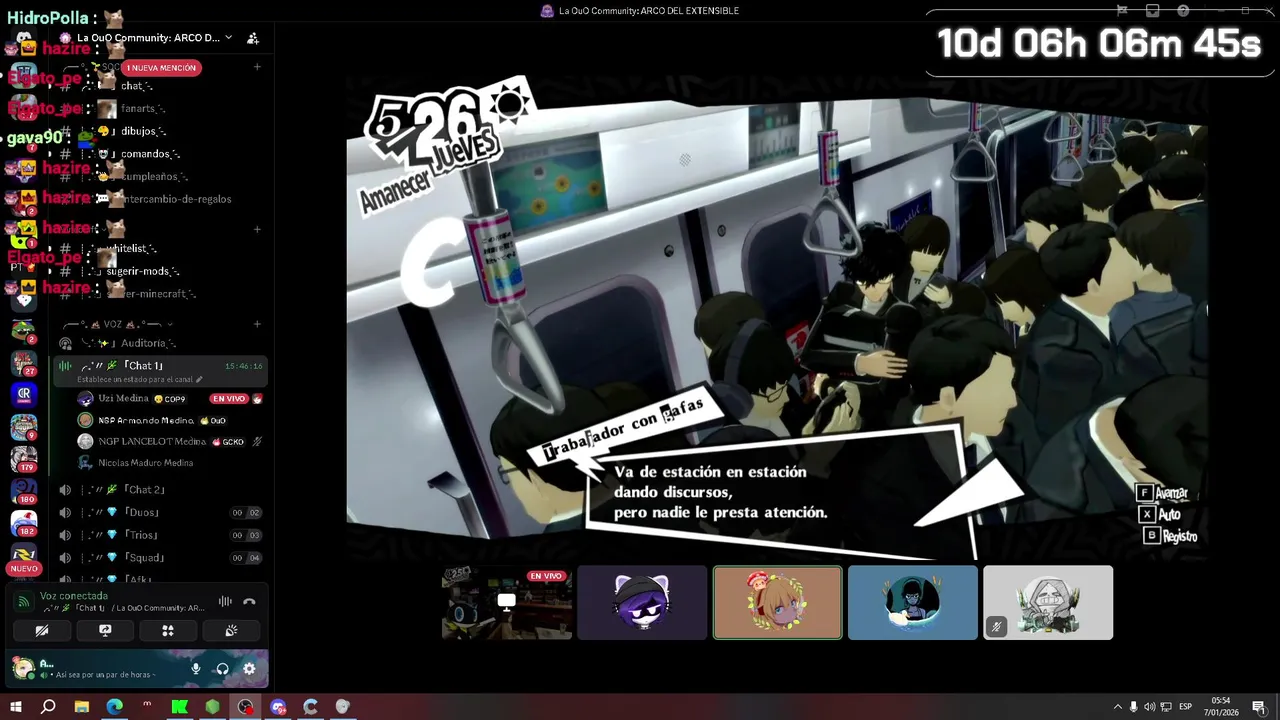Image resolution: width=1280 pixels, height=720 pixels.
Task: Select the blue-background dark-haired avatar tile
Action: pyautogui.click(x=913, y=602)
